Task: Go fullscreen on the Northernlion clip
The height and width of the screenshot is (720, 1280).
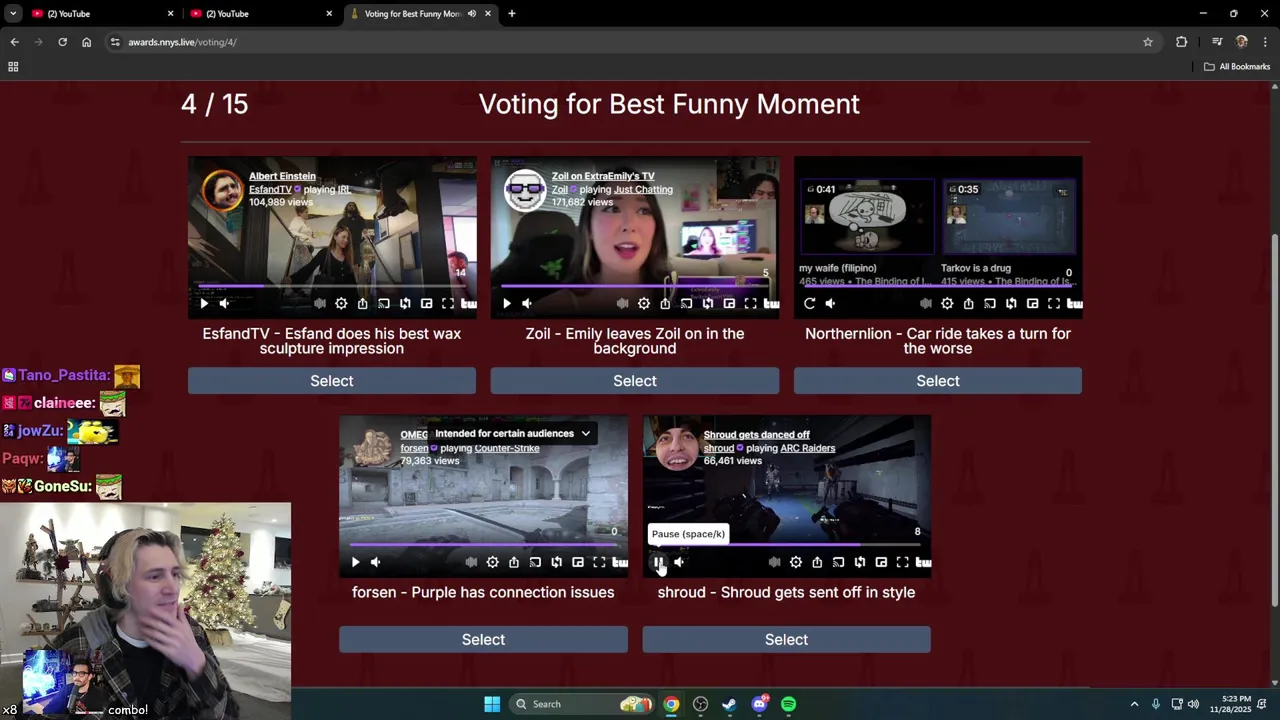Action: (1054, 303)
